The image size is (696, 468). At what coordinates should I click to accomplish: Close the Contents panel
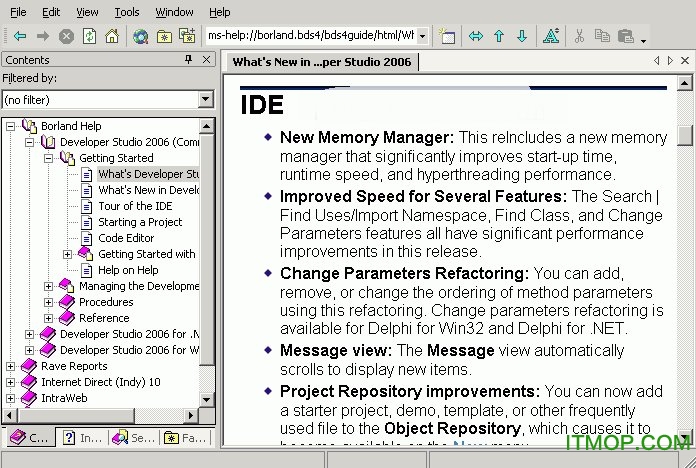coord(206,59)
